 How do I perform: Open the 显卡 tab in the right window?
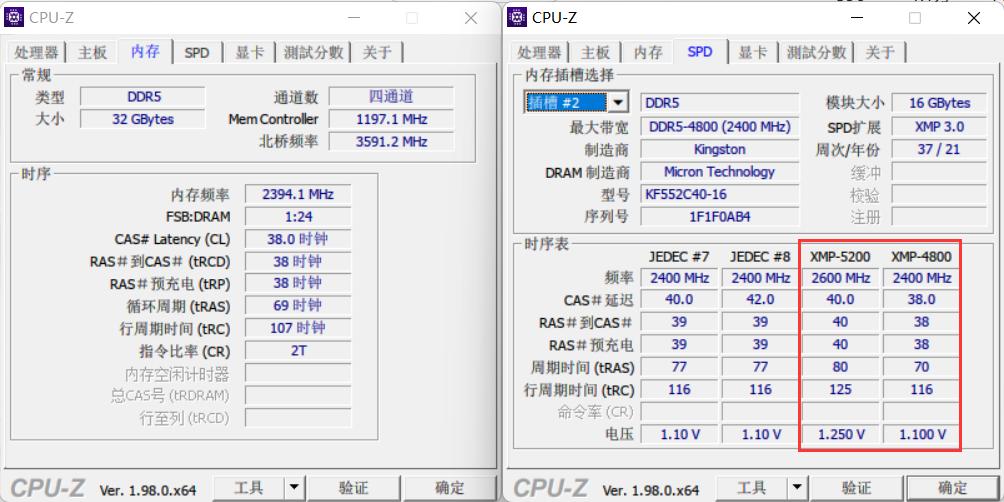(x=752, y=53)
